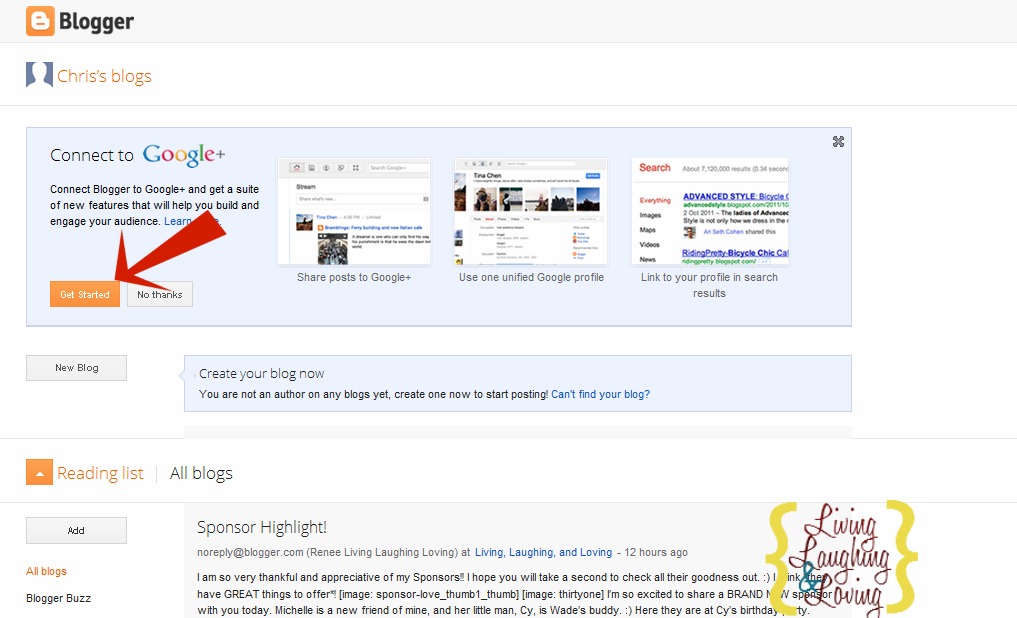Select Blogger Buzz in the sidebar
The height and width of the screenshot is (618, 1017).
58,598
